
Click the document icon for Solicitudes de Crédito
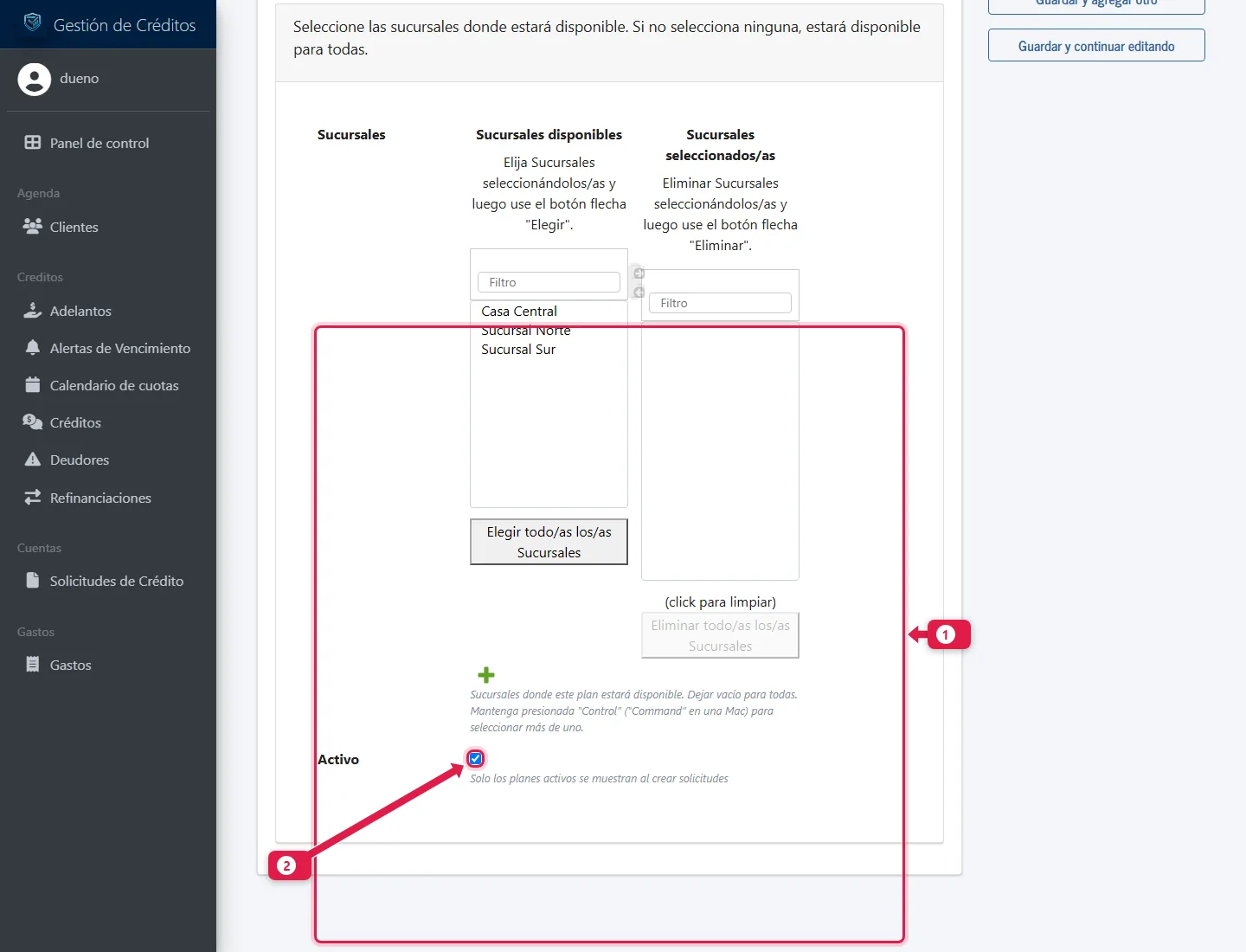click(x=33, y=580)
